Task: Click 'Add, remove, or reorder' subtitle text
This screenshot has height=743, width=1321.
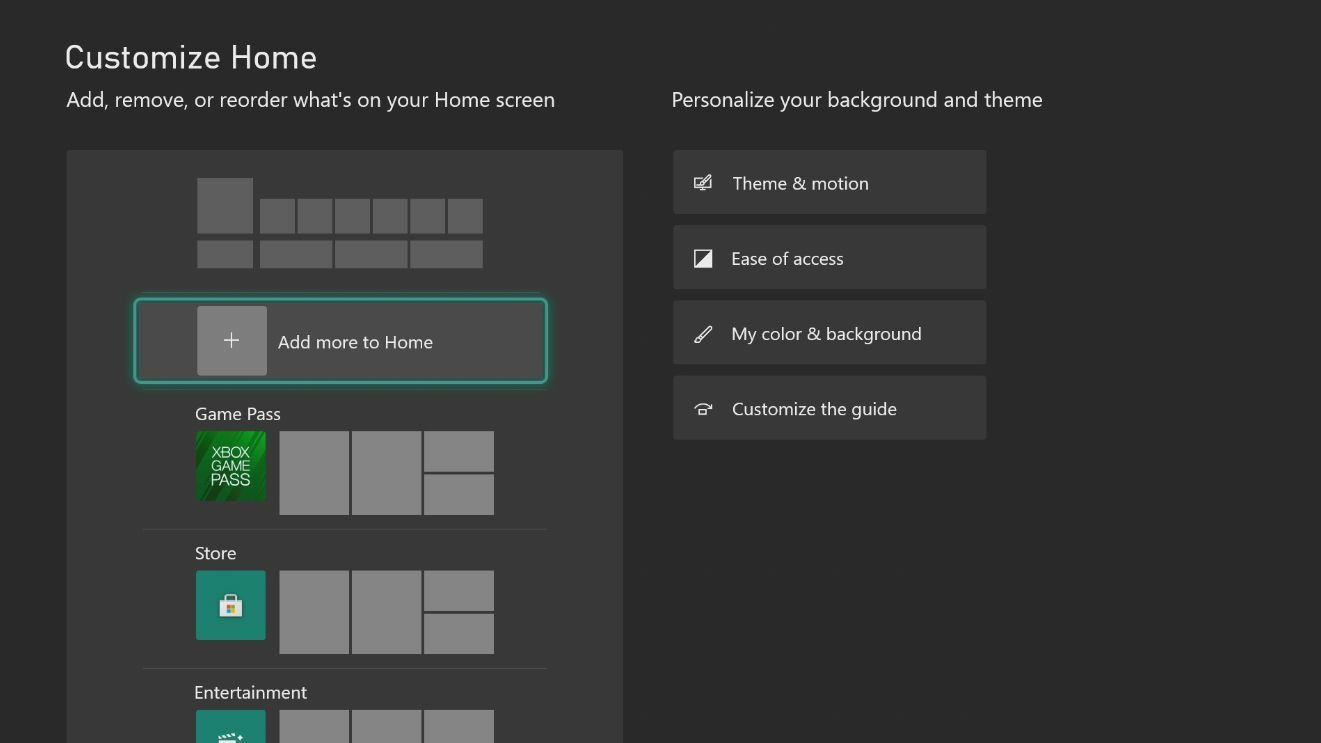Action: point(311,100)
